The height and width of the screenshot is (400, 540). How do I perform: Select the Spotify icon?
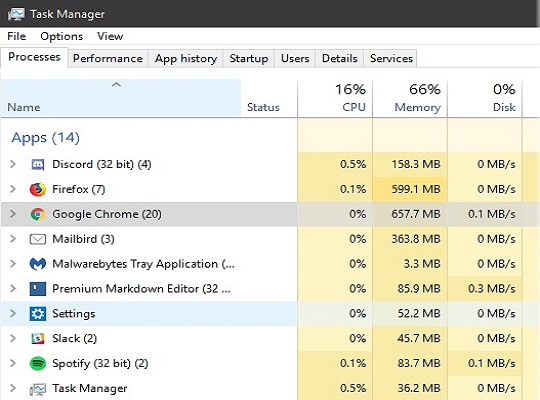38,363
